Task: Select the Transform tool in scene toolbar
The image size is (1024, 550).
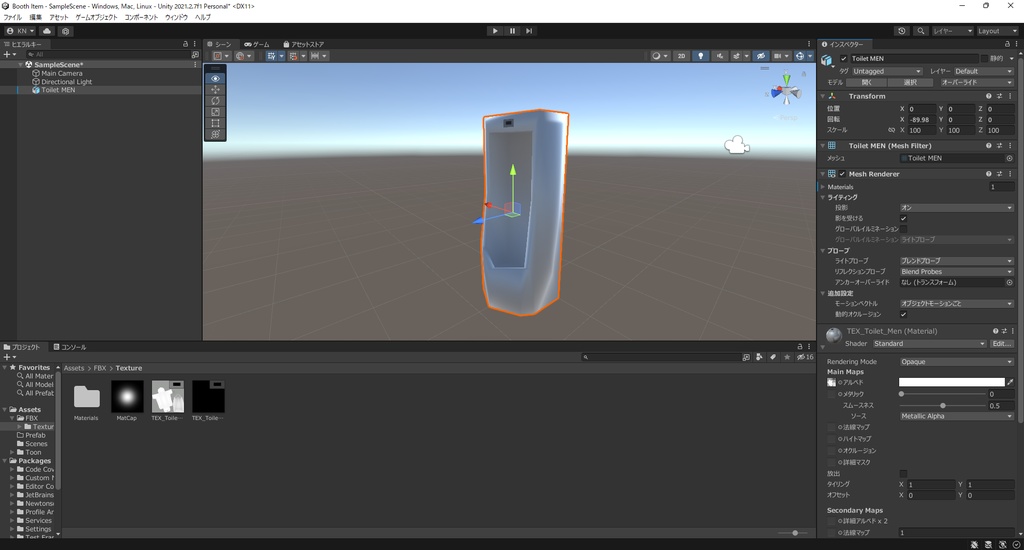Action: pos(216,134)
